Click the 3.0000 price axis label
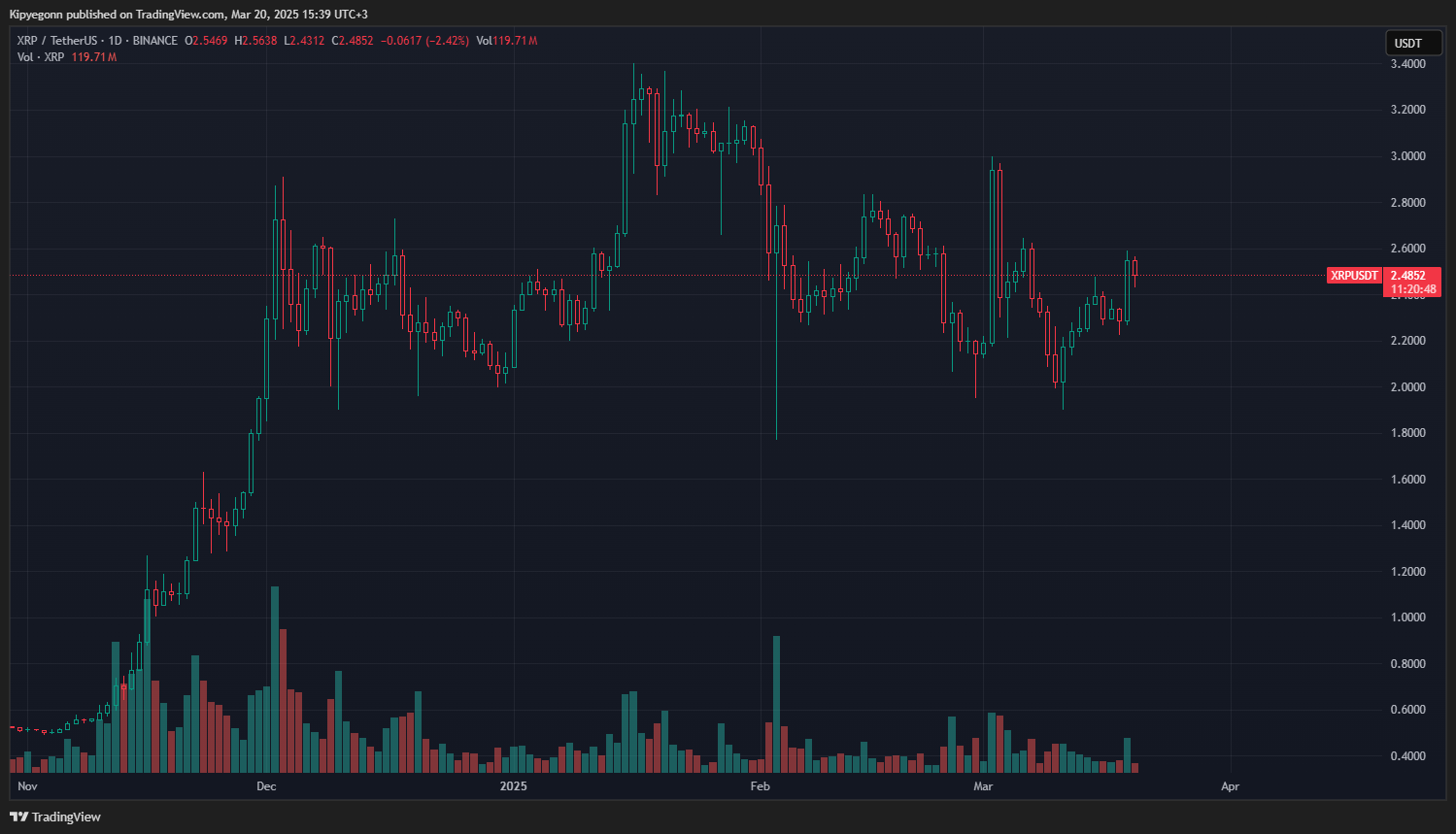 (1408, 156)
